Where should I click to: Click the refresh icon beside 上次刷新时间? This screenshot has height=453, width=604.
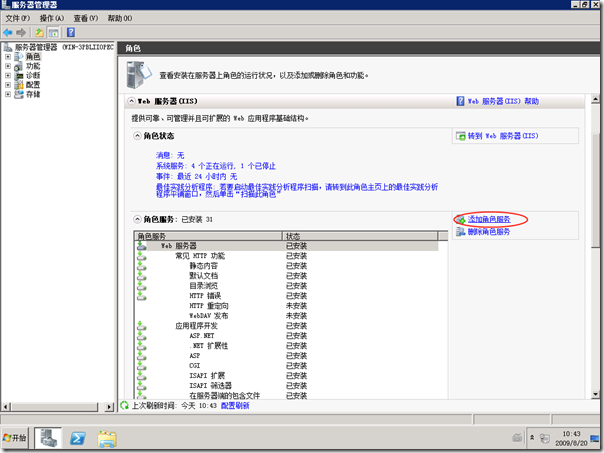click(124, 406)
